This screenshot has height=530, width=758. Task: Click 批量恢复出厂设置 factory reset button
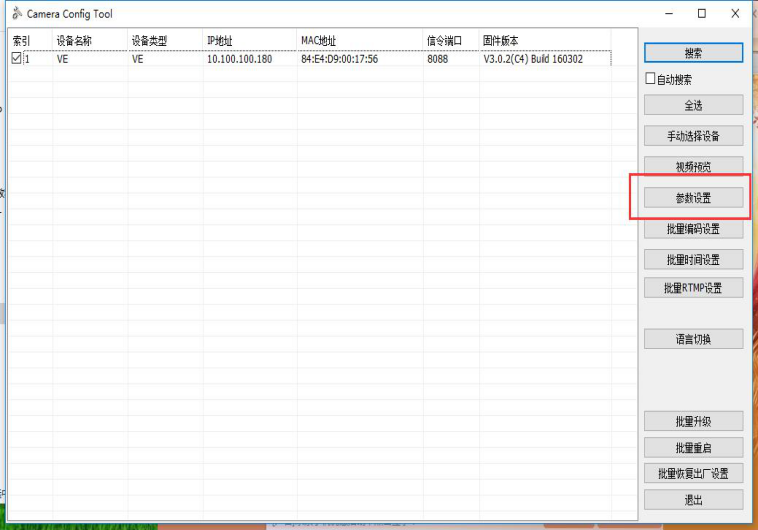click(693, 473)
